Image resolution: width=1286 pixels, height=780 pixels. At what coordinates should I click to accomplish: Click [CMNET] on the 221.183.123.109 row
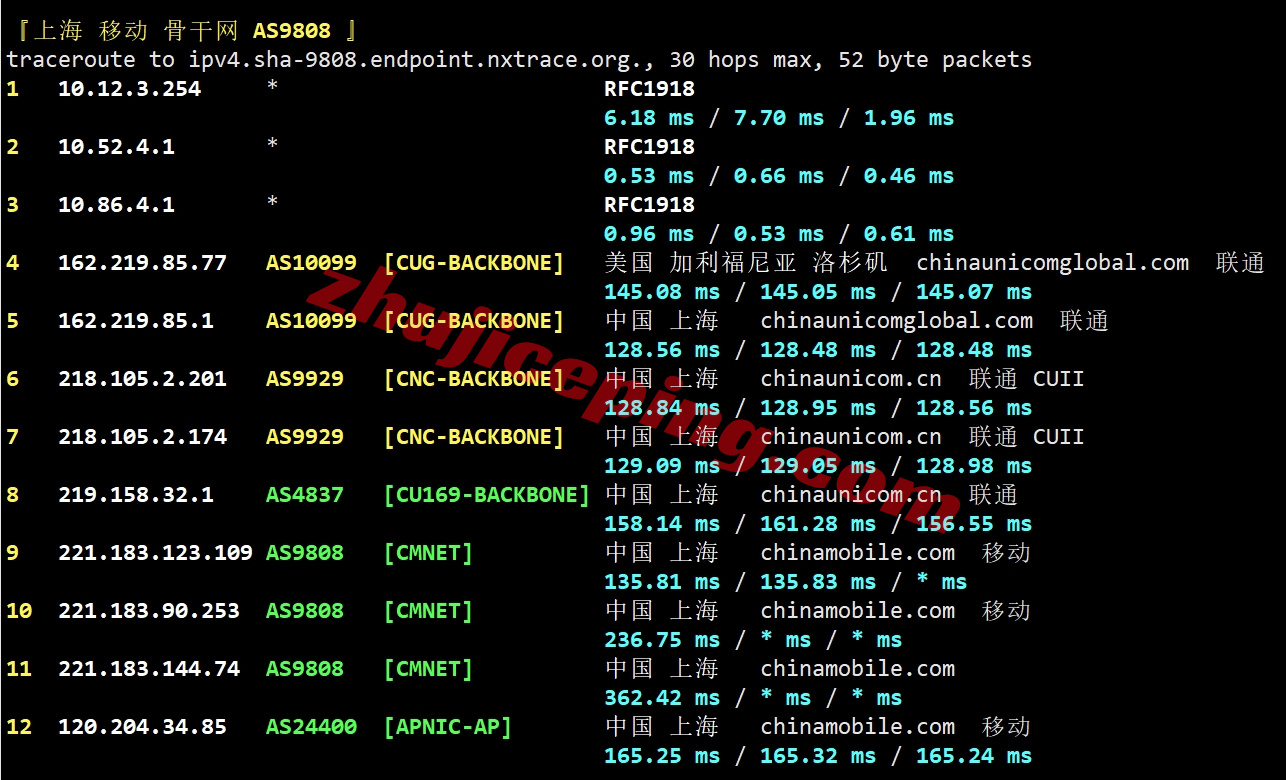pos(428,553)
